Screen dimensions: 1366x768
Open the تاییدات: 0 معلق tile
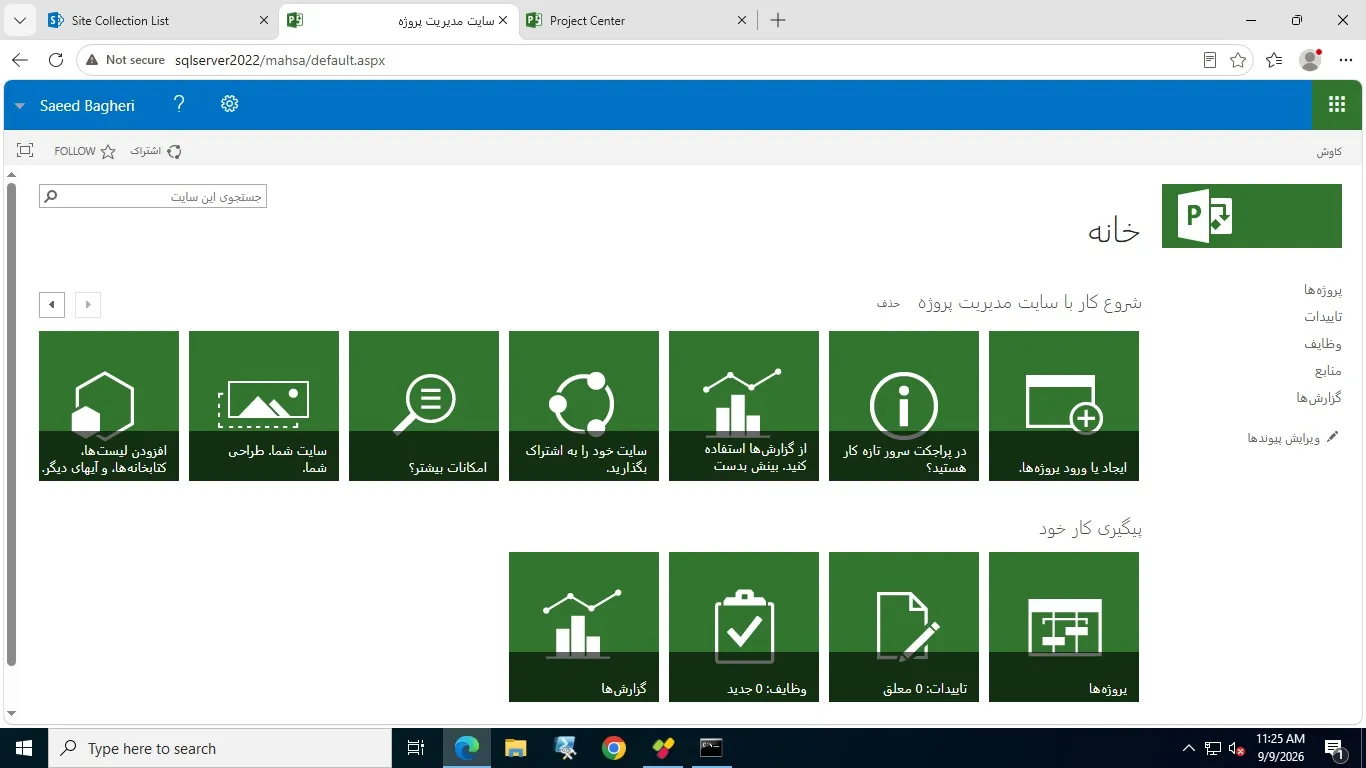point(904,627)
